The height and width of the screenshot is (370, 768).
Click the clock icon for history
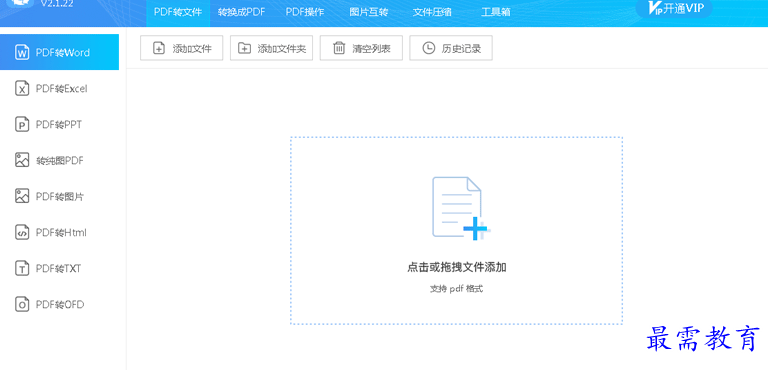[429, 48]
